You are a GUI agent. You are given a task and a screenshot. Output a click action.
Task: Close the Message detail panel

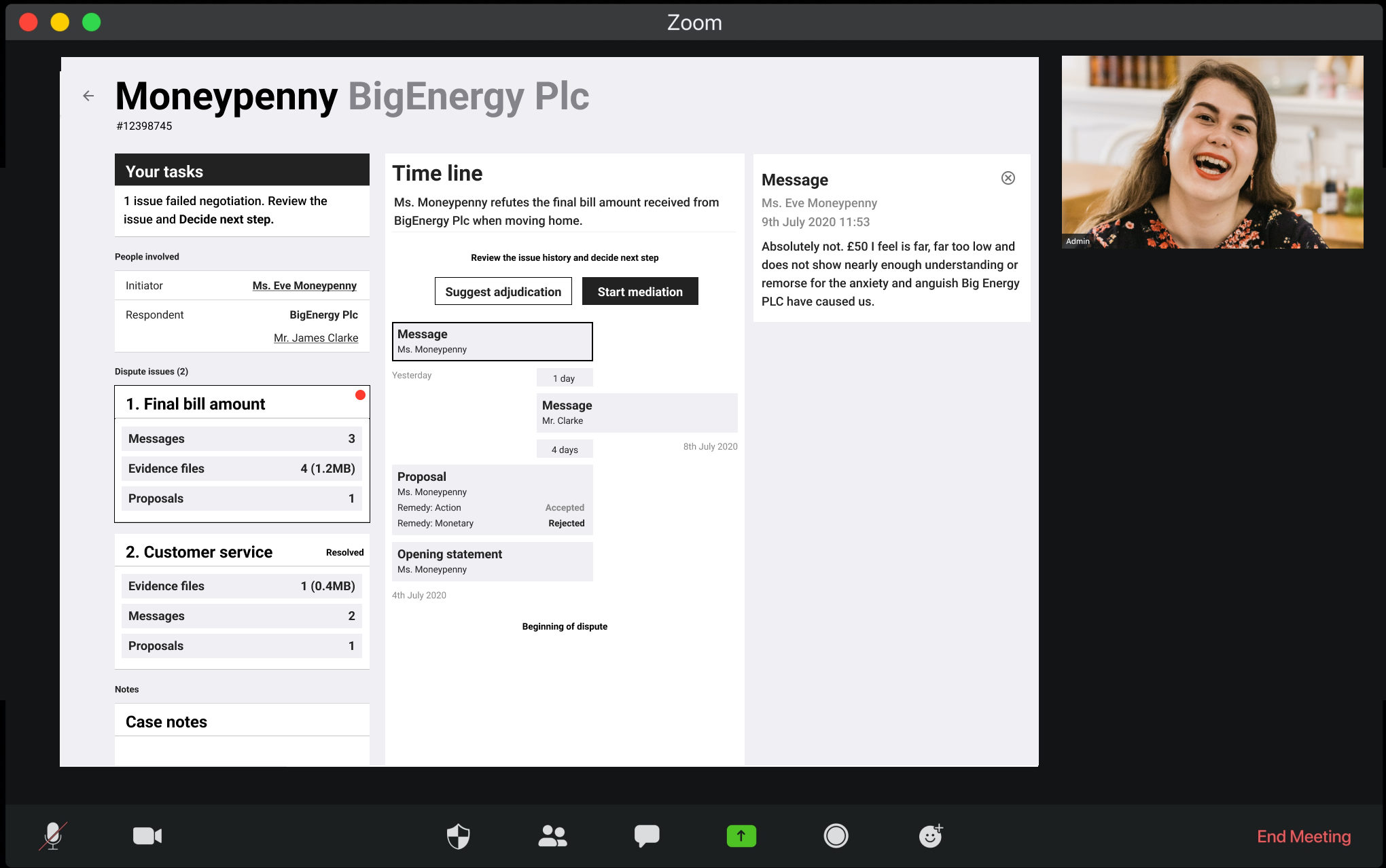pos(1008,178)
